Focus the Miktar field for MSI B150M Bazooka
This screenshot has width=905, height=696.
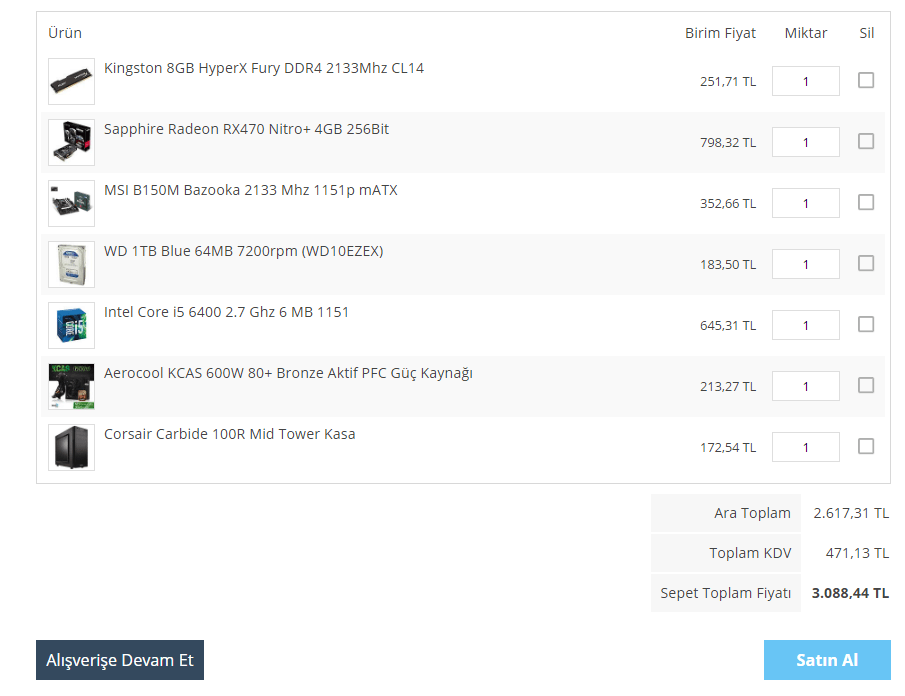pyautogui.click(x=806, y=203)
